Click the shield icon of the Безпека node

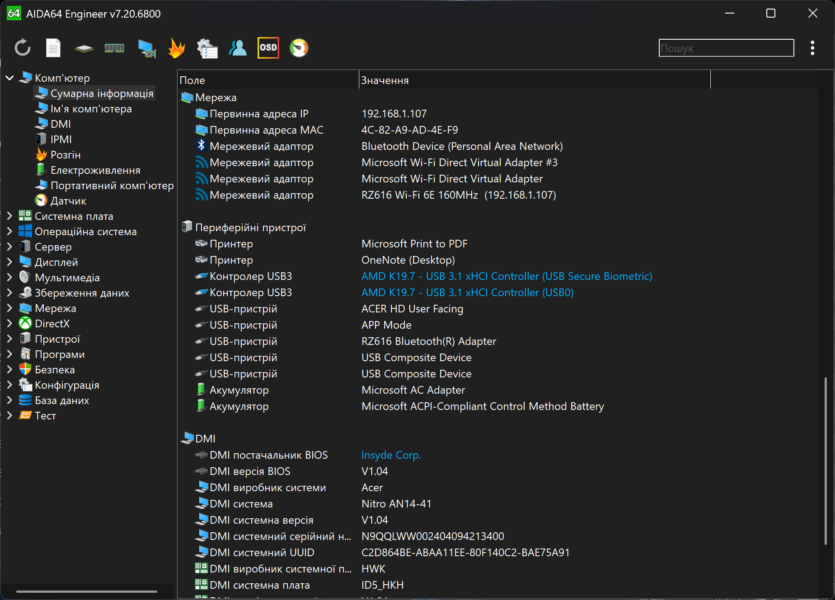pyautogui.click(x=25, y=369)
